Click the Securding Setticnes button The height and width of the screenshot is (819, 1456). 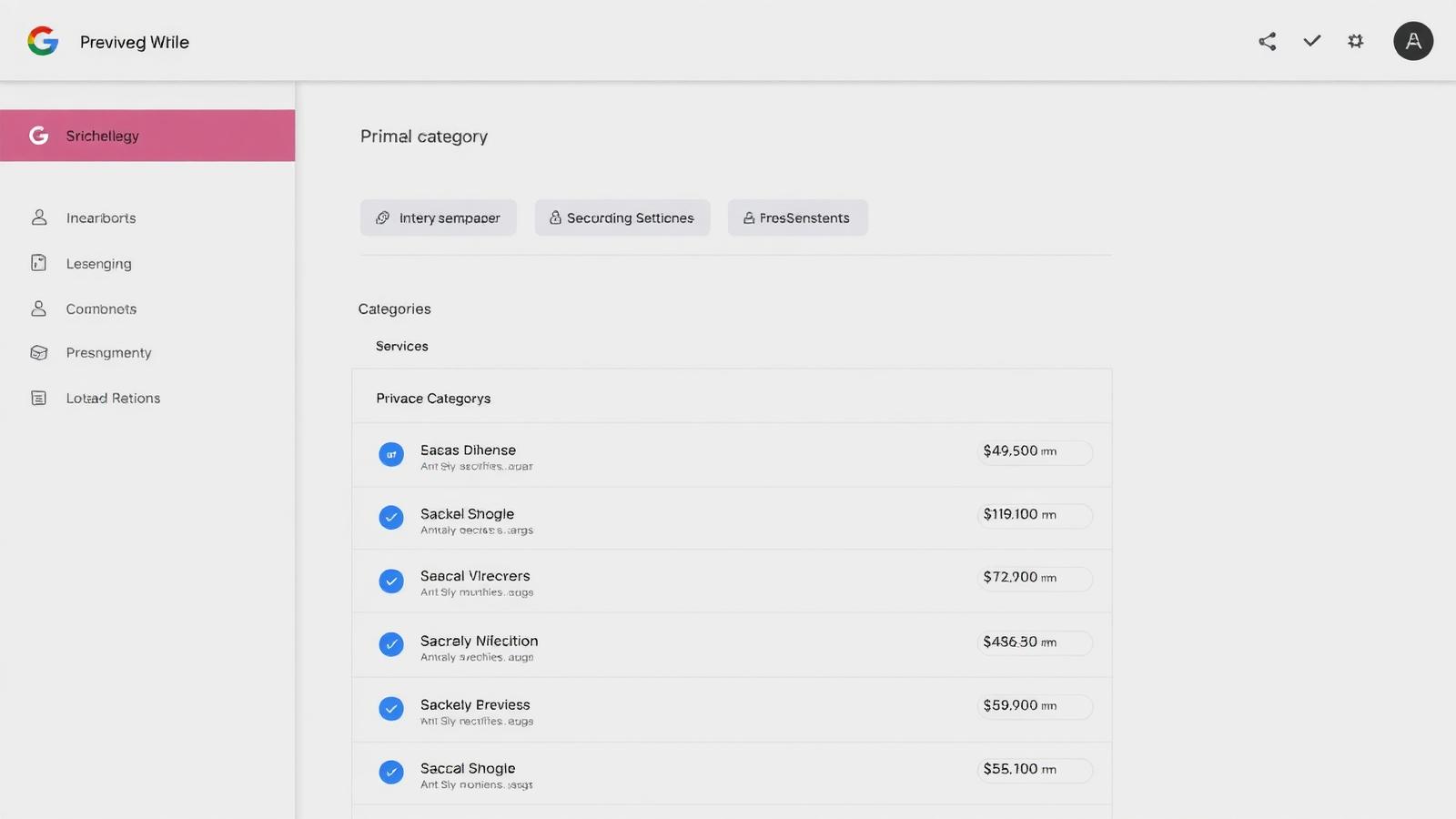(x=622, y=217)
